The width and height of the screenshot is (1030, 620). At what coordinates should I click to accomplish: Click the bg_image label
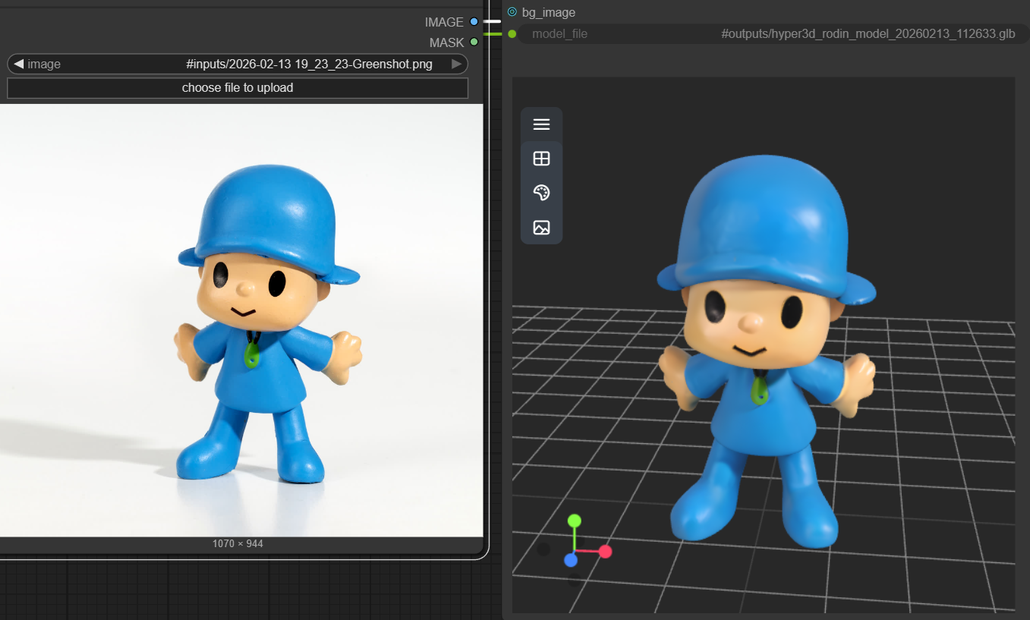549,12
